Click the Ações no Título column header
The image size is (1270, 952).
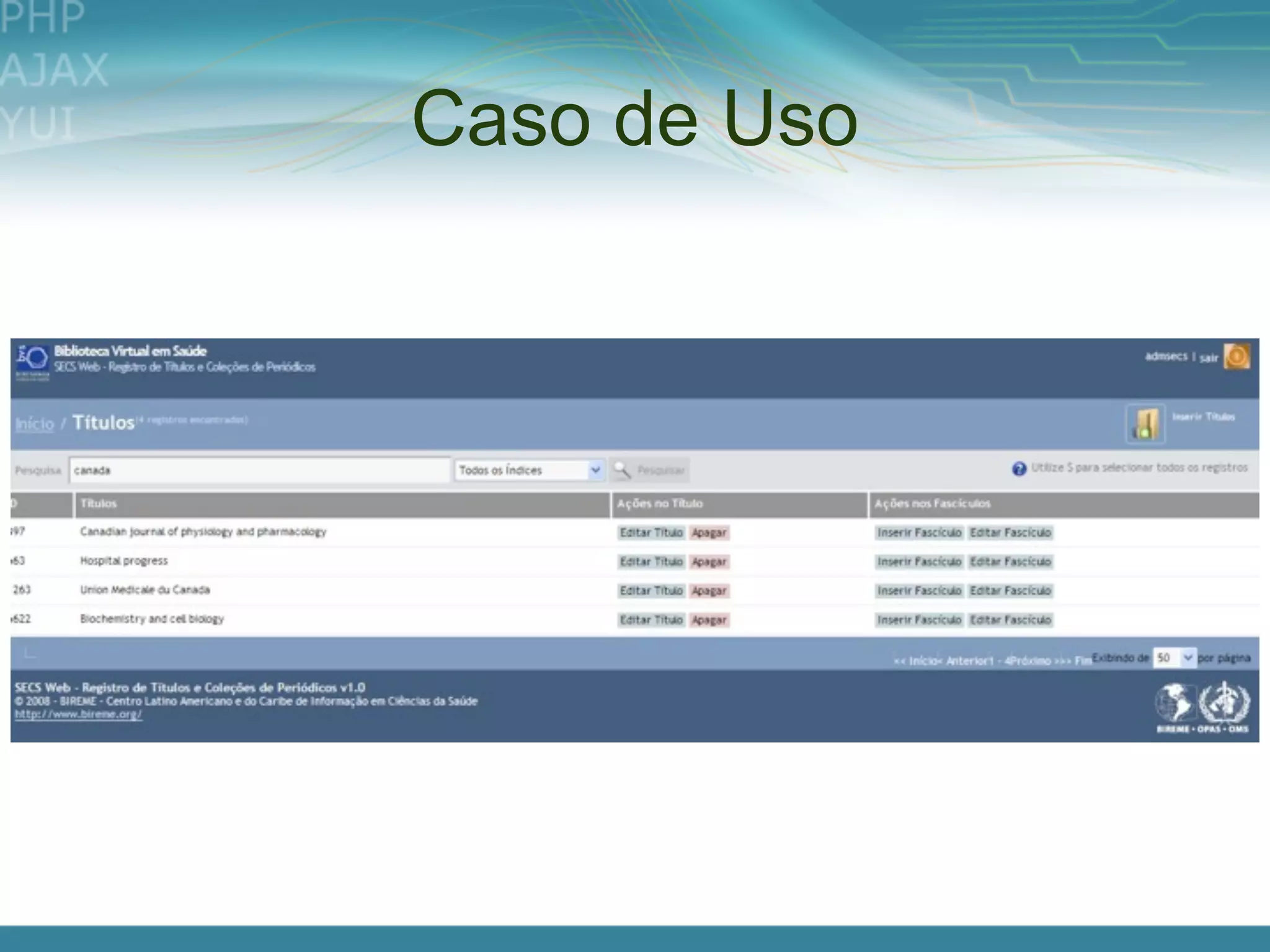coord(739,504)
